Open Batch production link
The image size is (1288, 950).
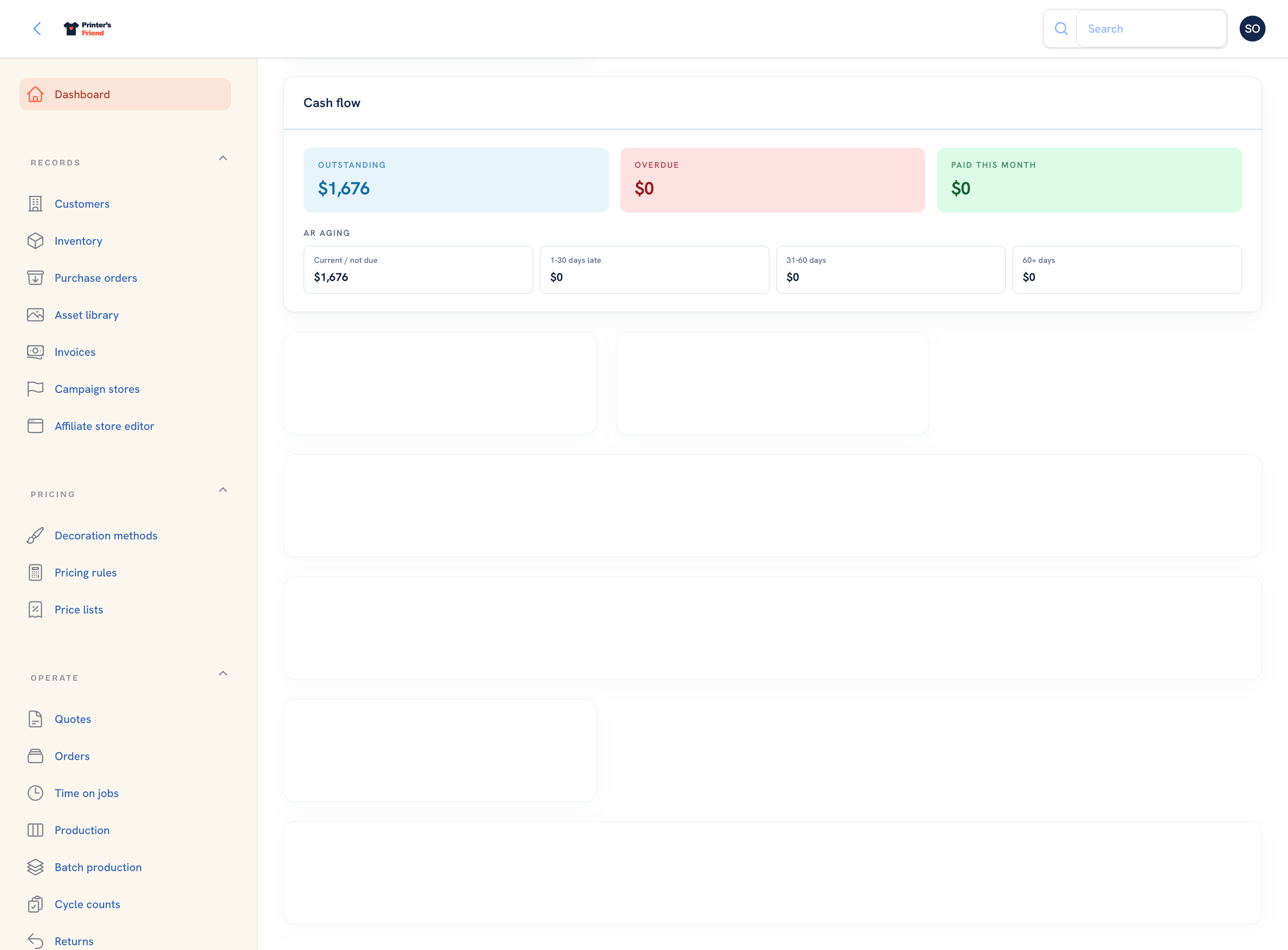tap(98, 867)
